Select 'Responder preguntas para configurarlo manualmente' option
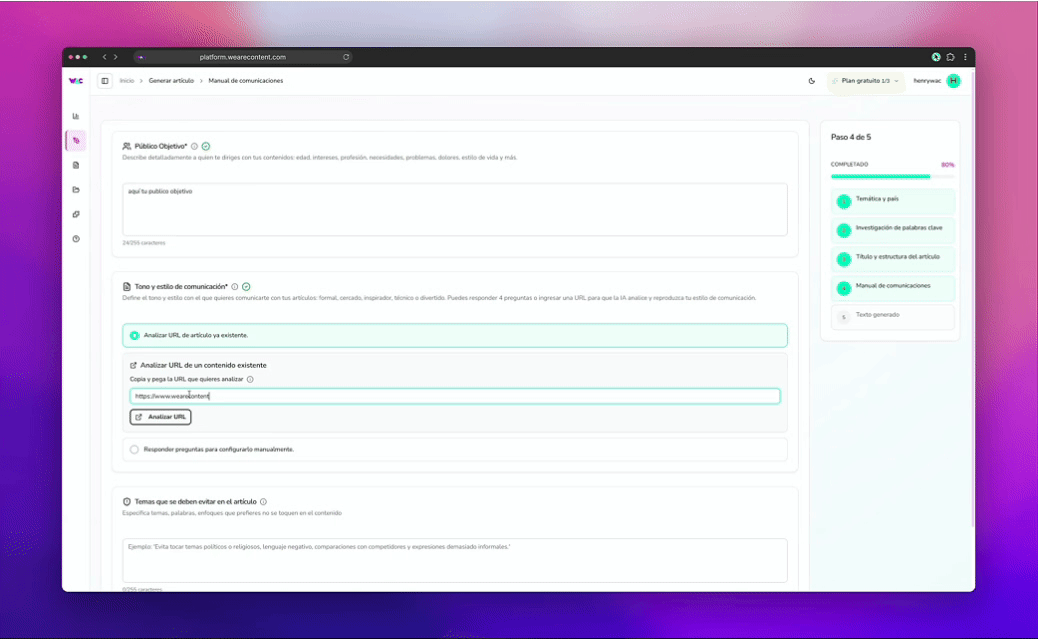 135,449
